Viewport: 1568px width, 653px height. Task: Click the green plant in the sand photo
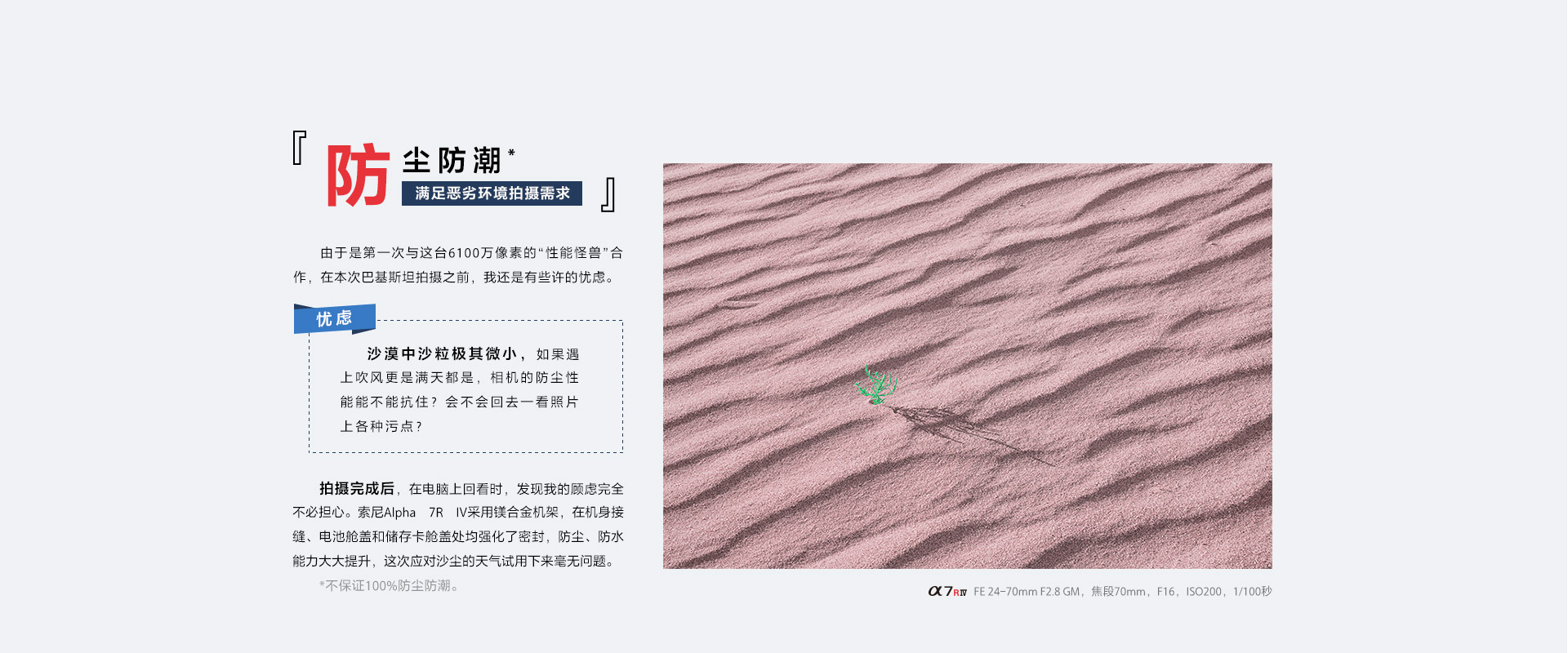877,386
